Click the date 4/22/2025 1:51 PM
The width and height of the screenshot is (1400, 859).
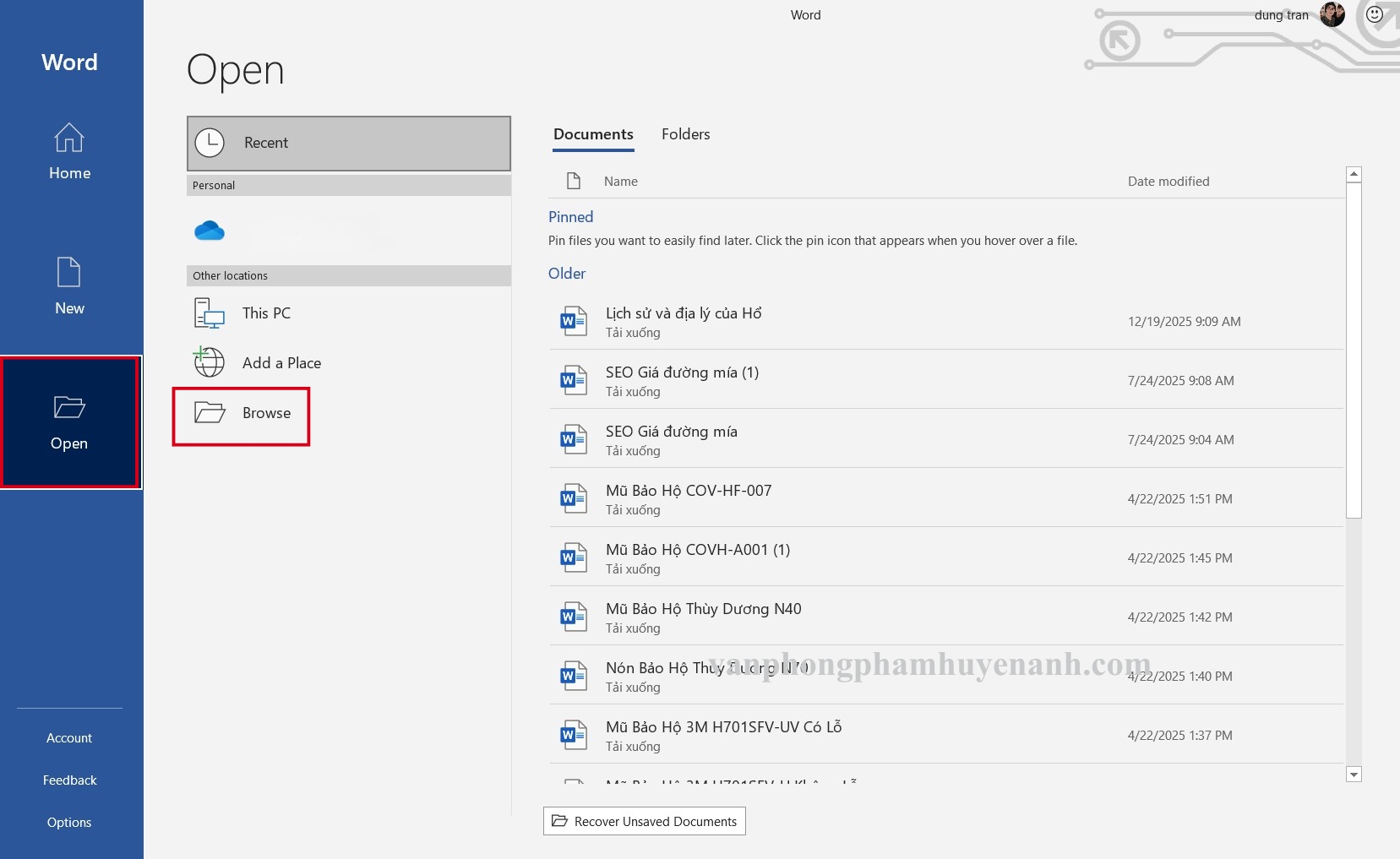click(x=1179, y=499)
